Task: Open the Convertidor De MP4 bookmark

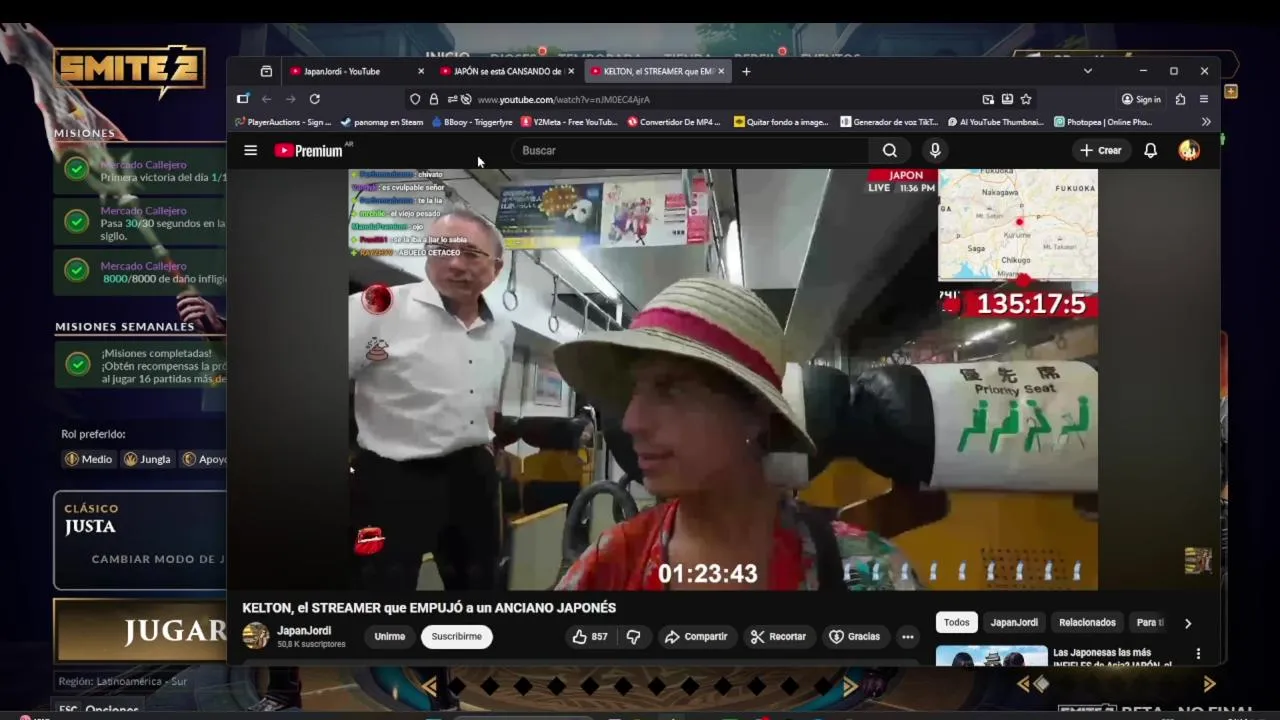Action: click(x=674, y=122)
